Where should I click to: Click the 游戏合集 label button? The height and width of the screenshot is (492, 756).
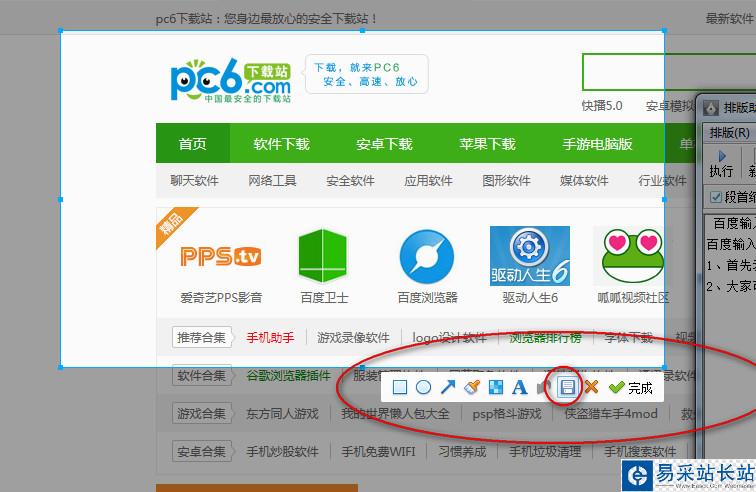(202, 413)
